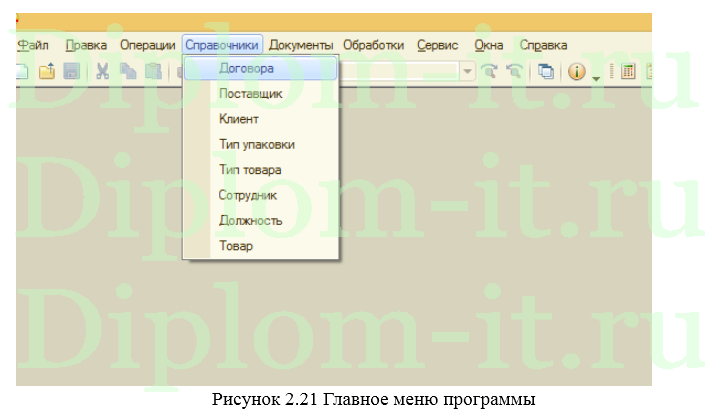Screen dimensions: 705x416
Task: Choose Поставщик in the dropdown menu
Action: coord(250,93)
